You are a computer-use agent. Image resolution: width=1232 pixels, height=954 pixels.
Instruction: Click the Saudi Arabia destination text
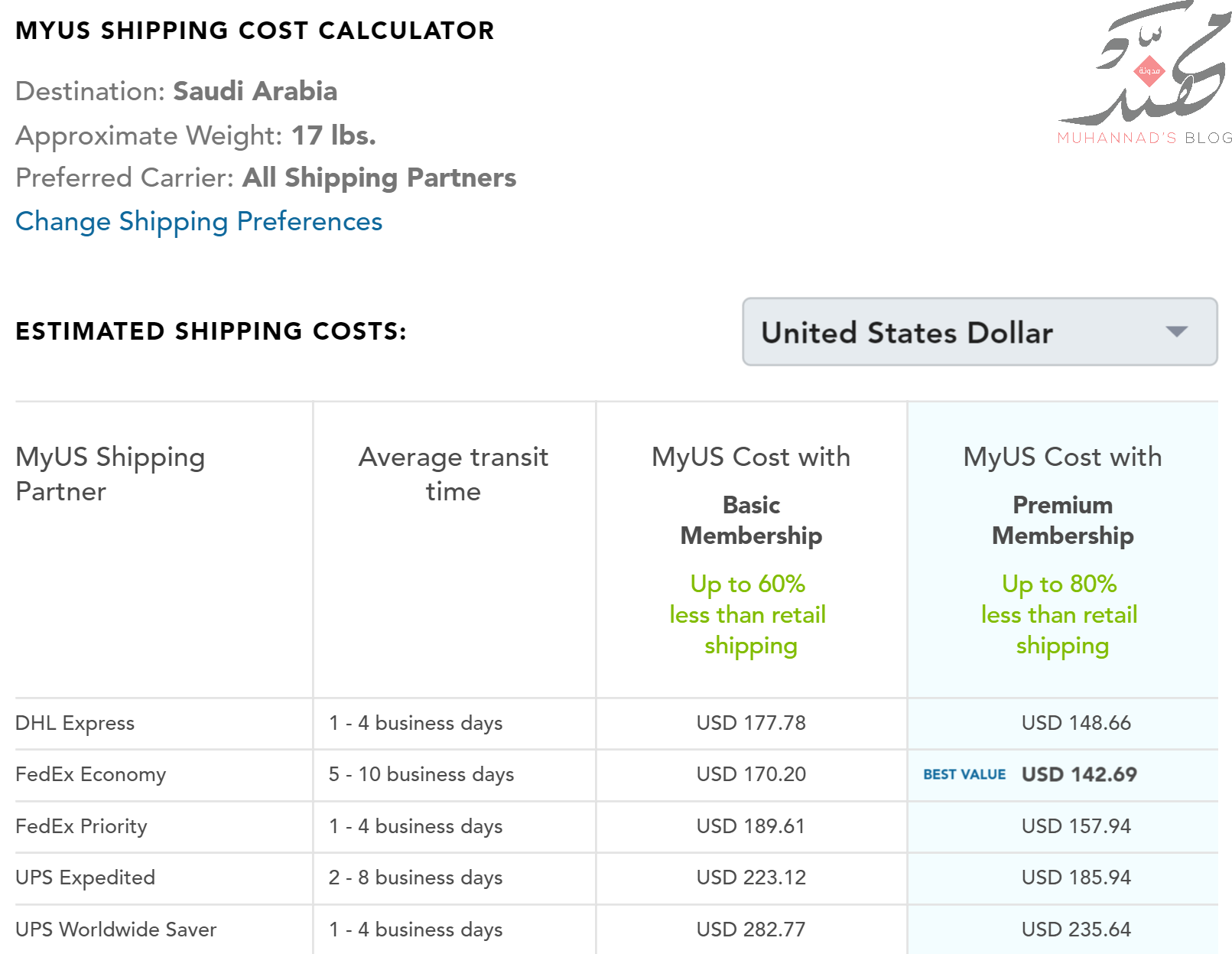pyautogui.click(x=255, y=91)
